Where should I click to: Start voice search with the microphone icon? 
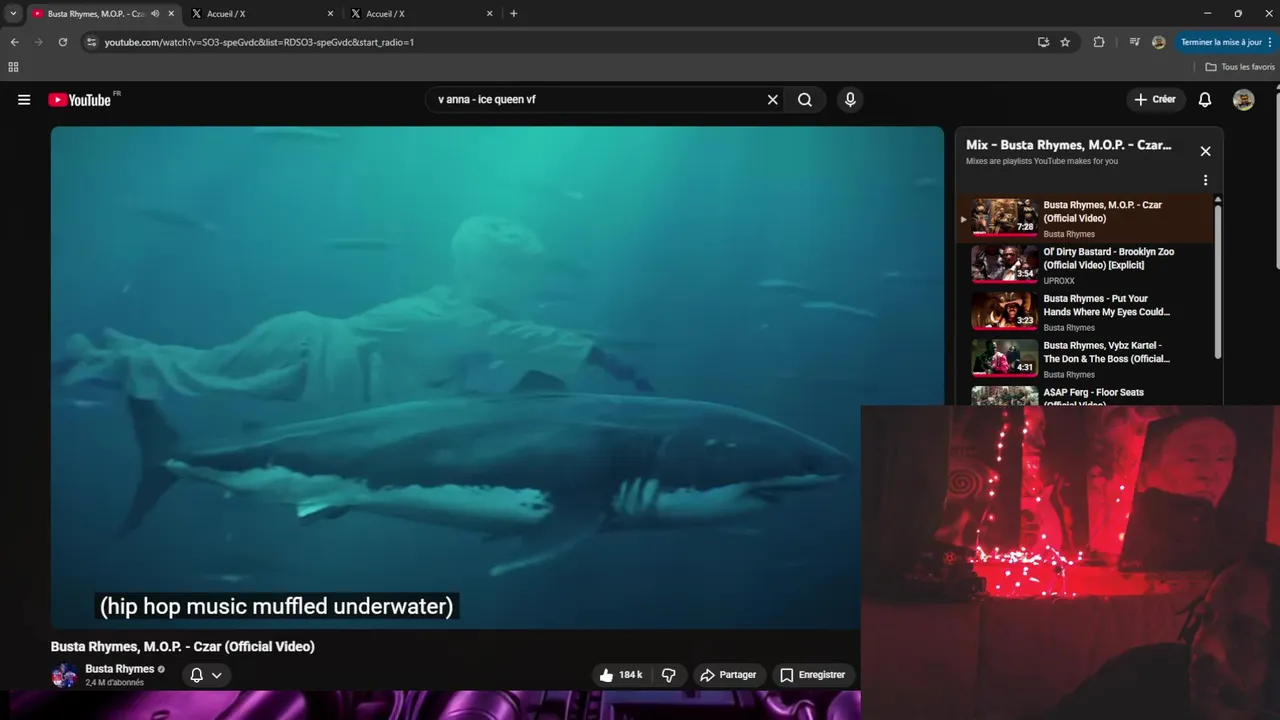(x=850, y=100)
